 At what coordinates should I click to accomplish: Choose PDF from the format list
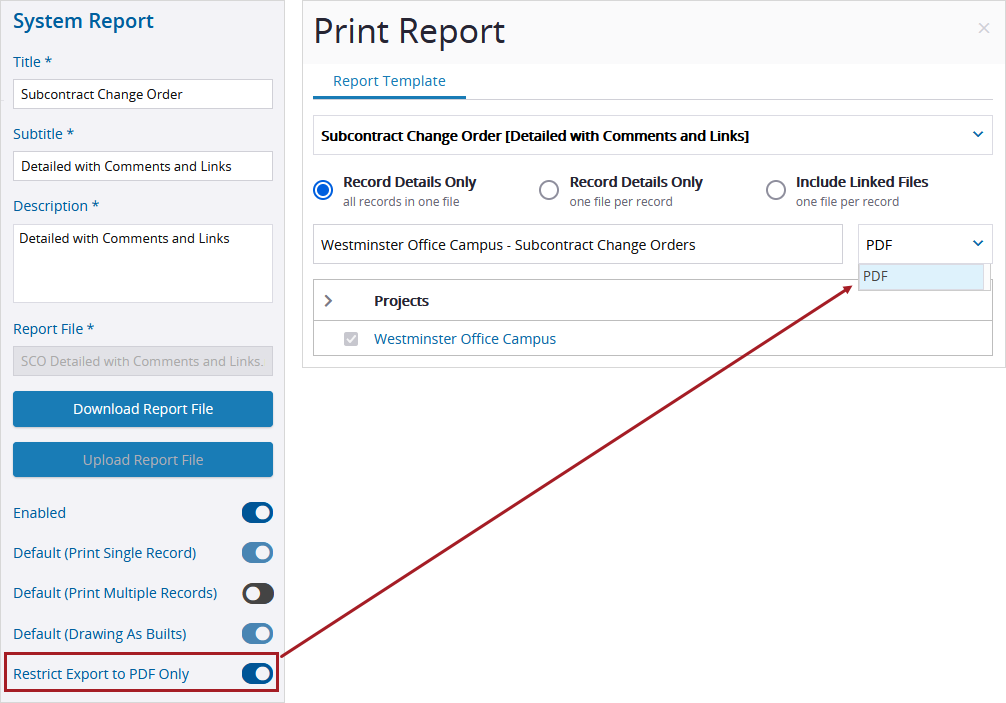921,276
